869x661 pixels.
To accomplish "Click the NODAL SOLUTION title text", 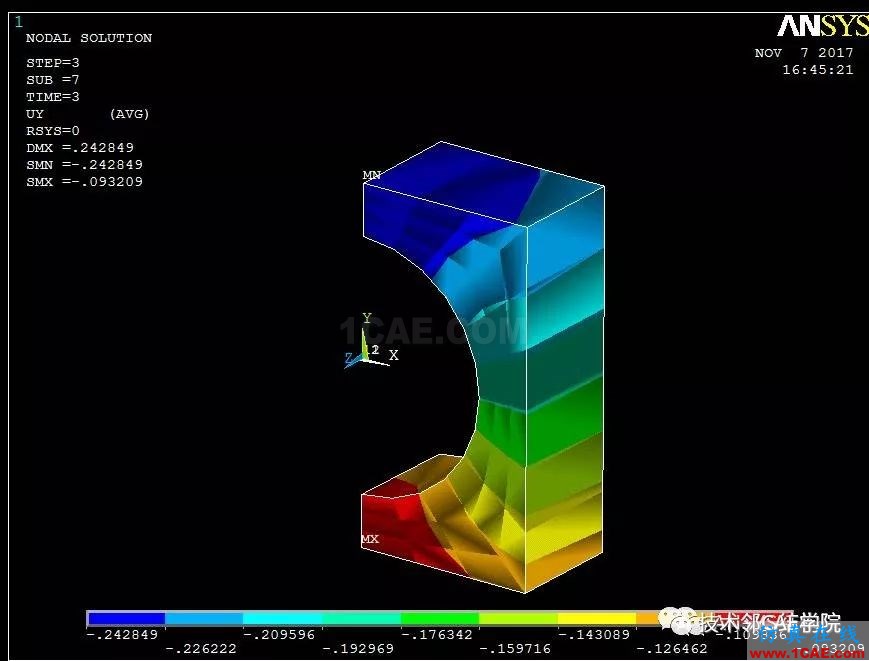I will tap(89, 38).
